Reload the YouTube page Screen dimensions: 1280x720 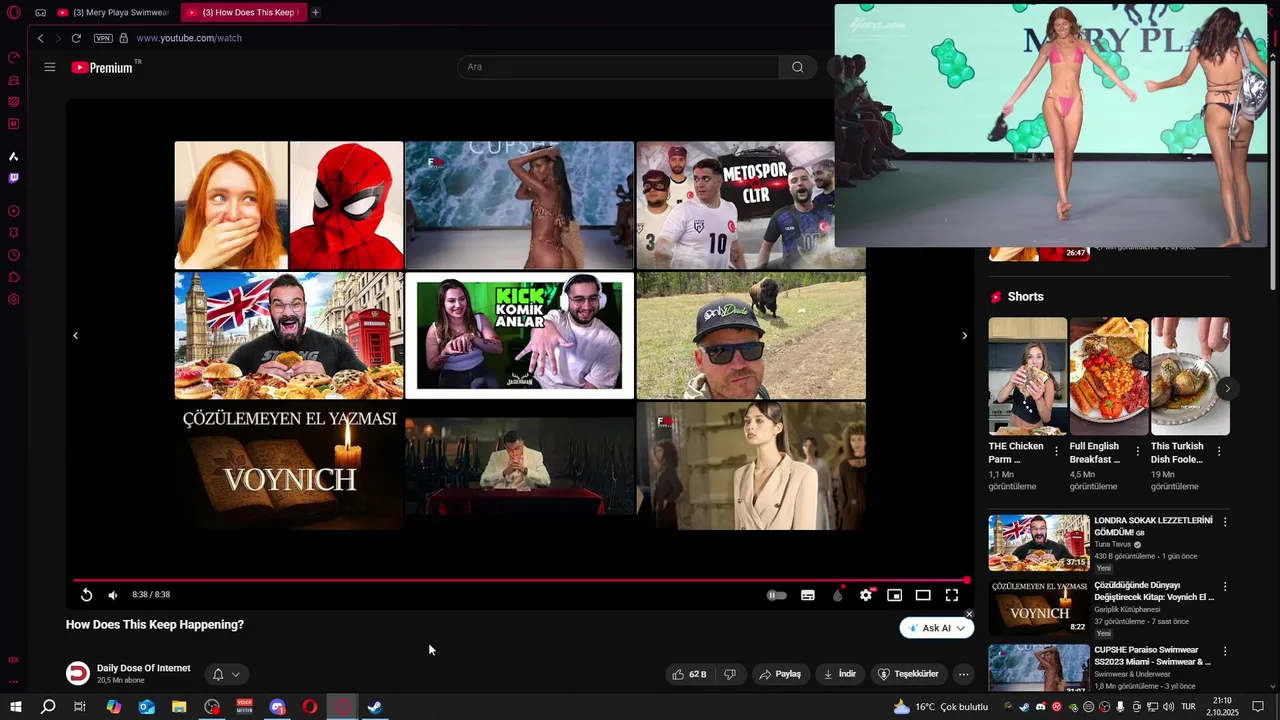pos(76,38)
